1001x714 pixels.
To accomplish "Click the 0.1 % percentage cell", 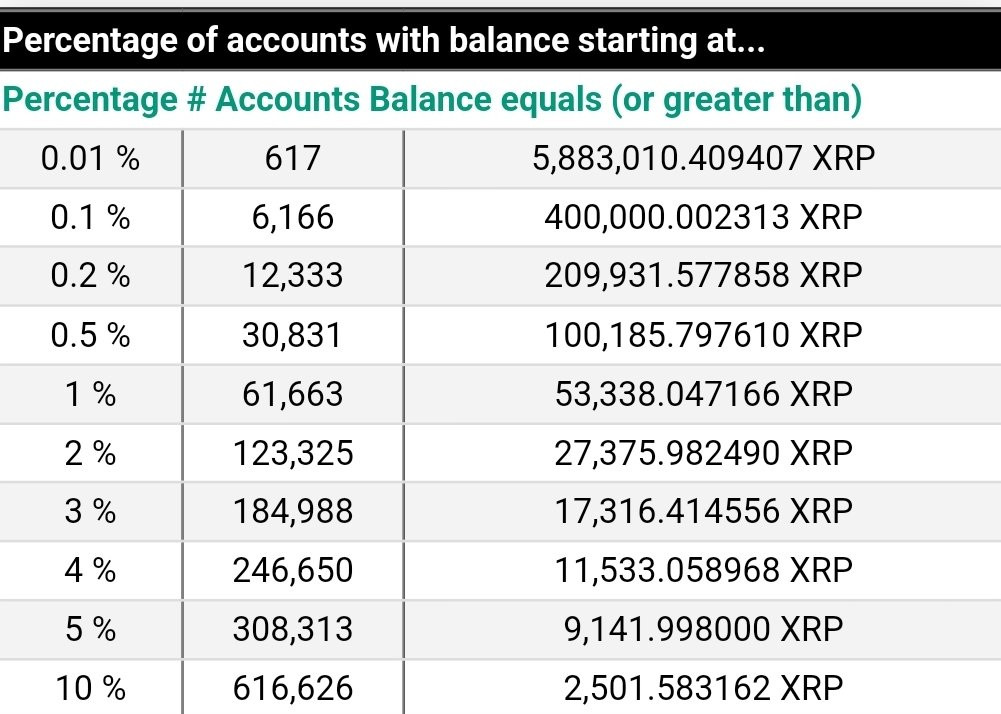I will coord(91,217).
